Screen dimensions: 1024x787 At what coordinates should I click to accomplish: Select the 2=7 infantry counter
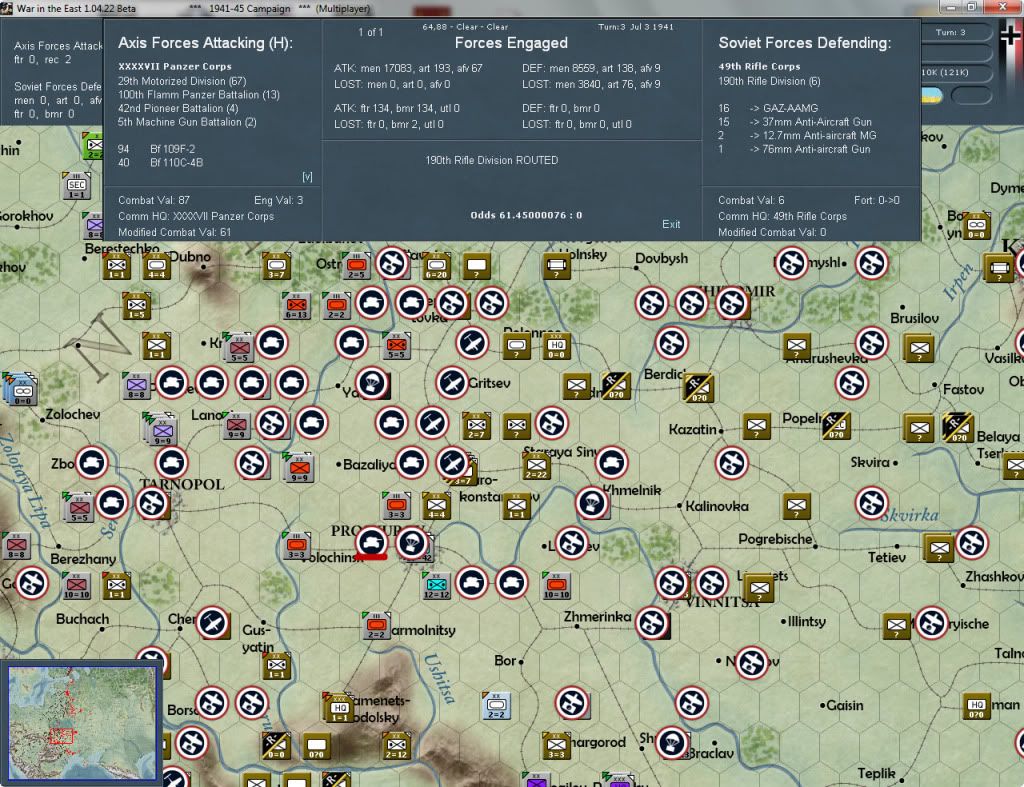476,426
